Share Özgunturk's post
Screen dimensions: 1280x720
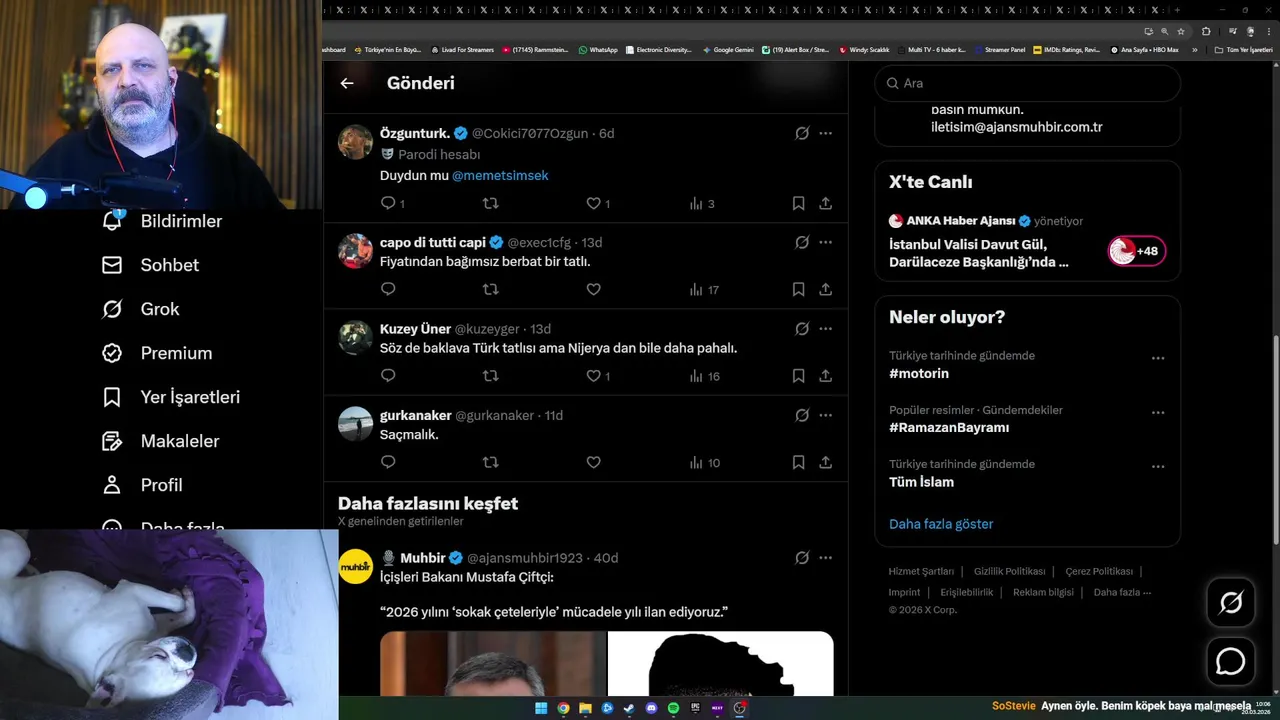click(x=825, y=203)
